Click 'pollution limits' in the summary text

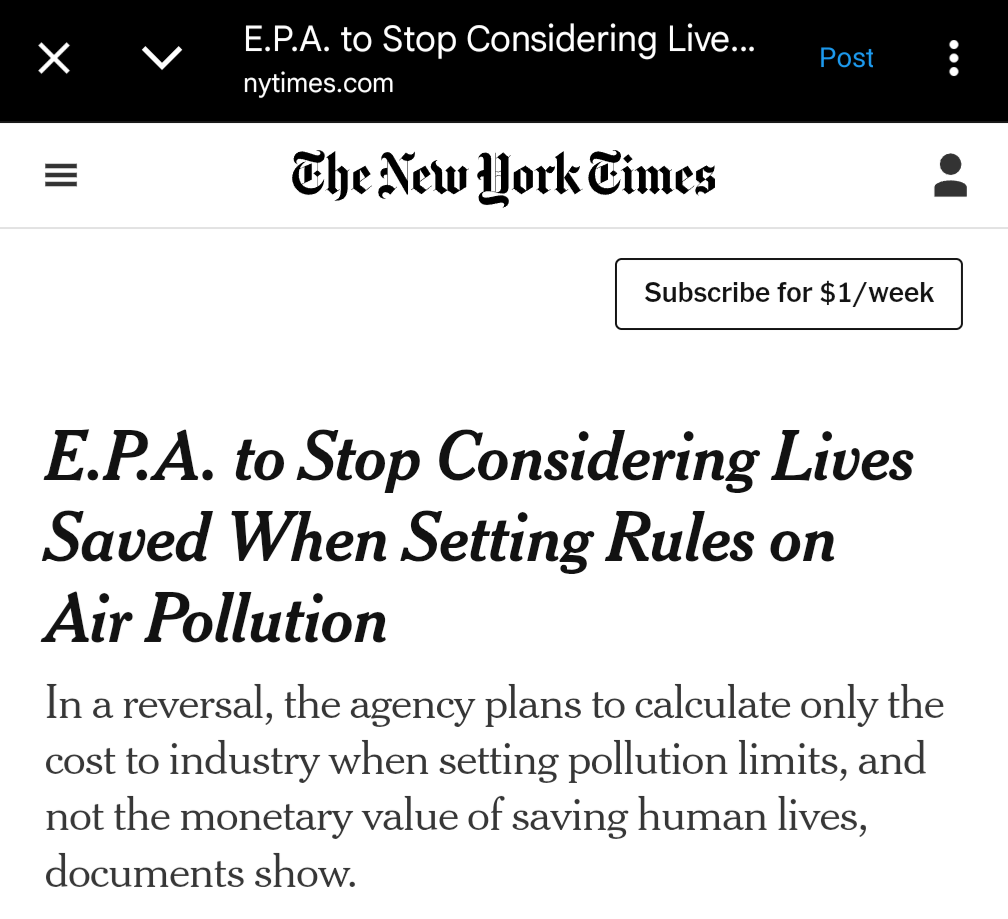pos(684,761)
